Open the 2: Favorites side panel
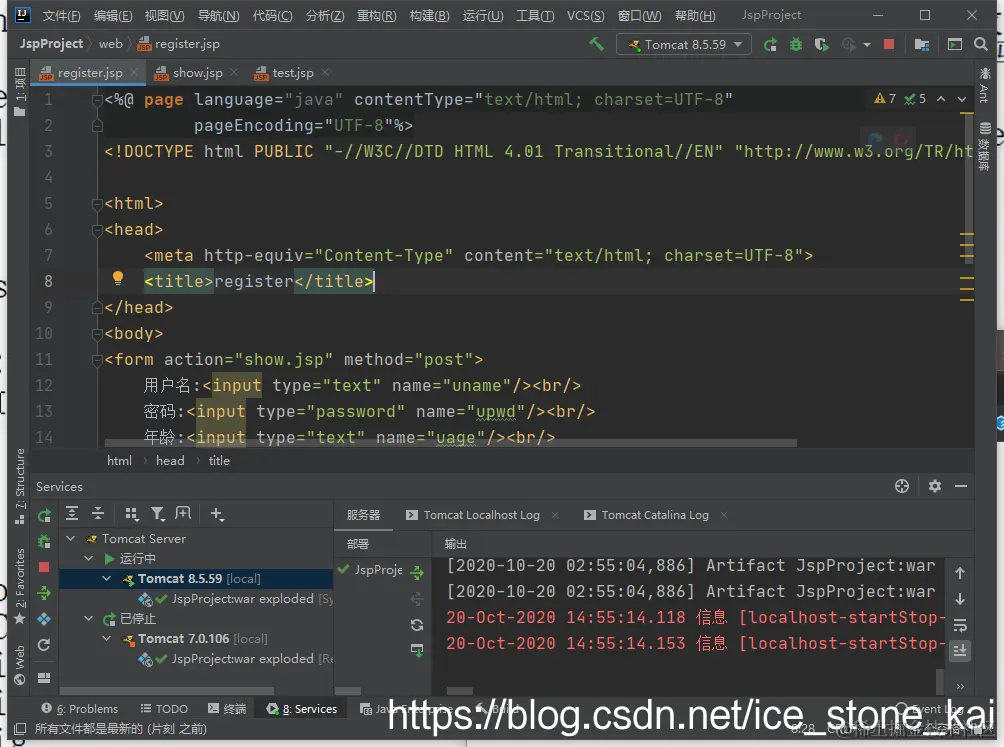 point(20,586)
